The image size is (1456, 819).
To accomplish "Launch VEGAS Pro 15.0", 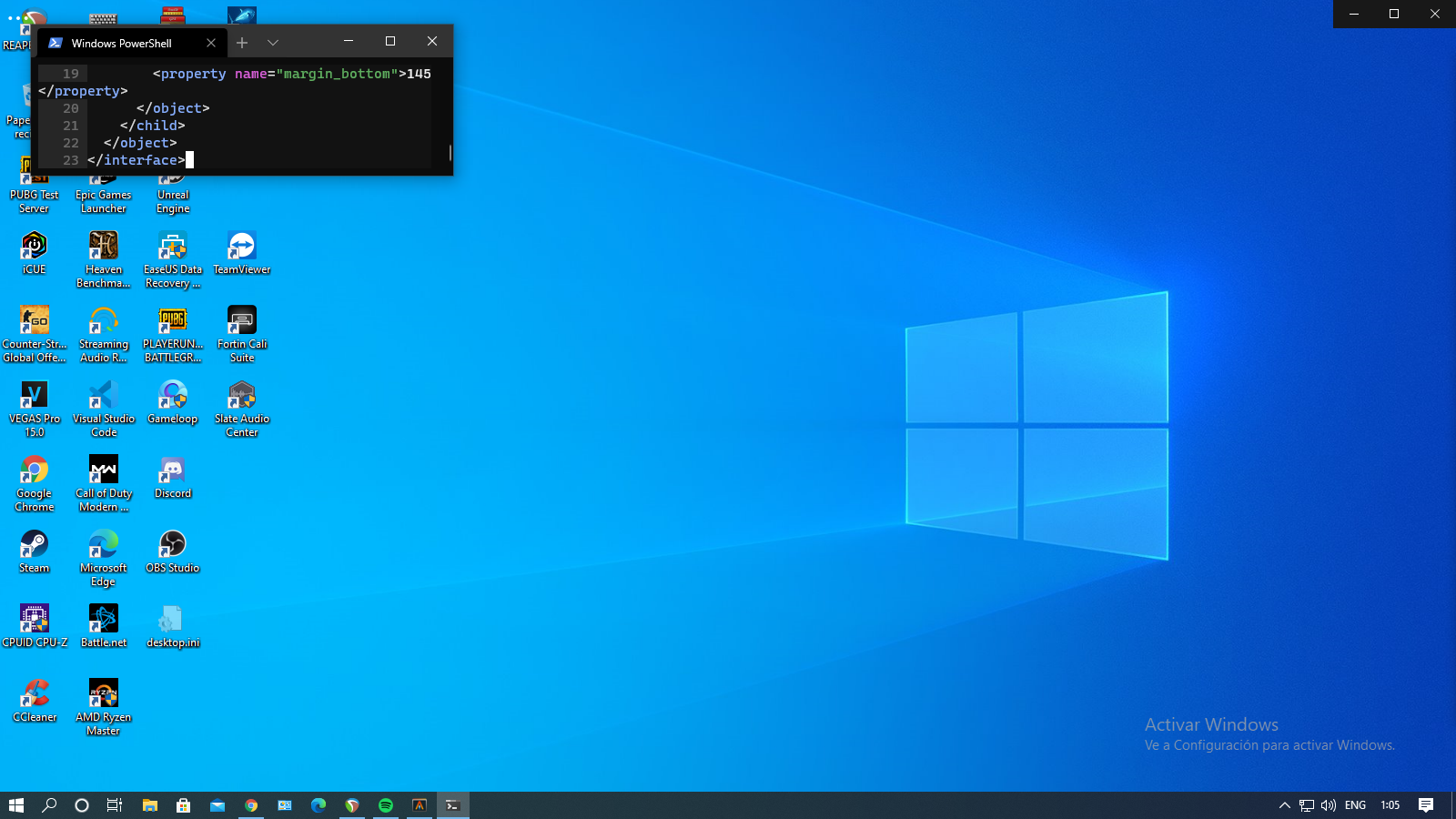I will pos(34,394).
